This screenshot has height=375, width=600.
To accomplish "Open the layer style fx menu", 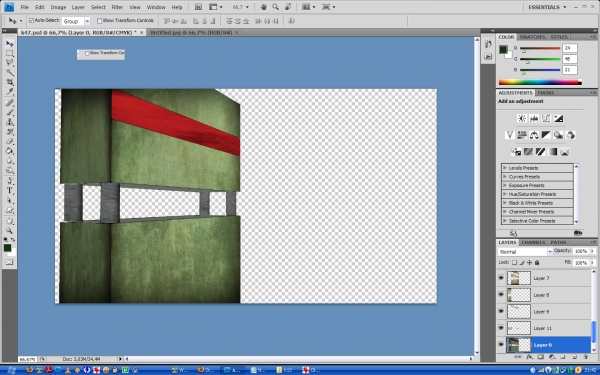I will tap(530, 357).
